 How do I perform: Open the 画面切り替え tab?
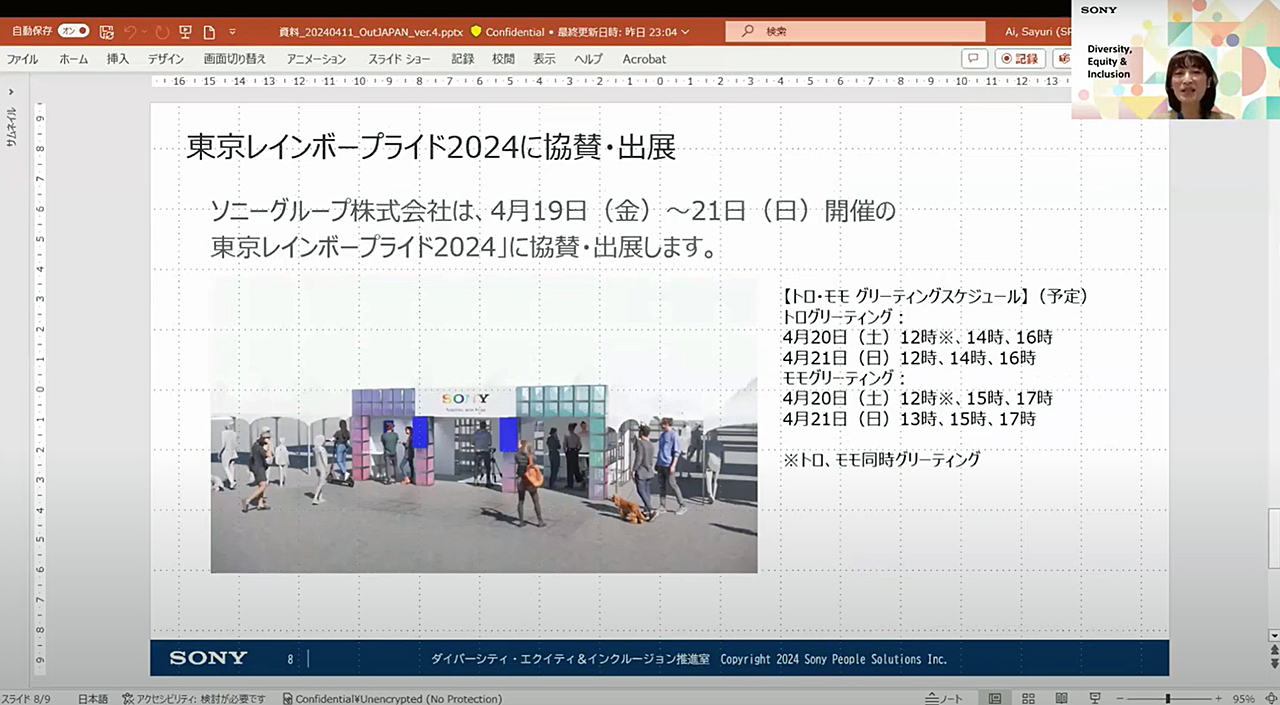click(x=235, y=59)
